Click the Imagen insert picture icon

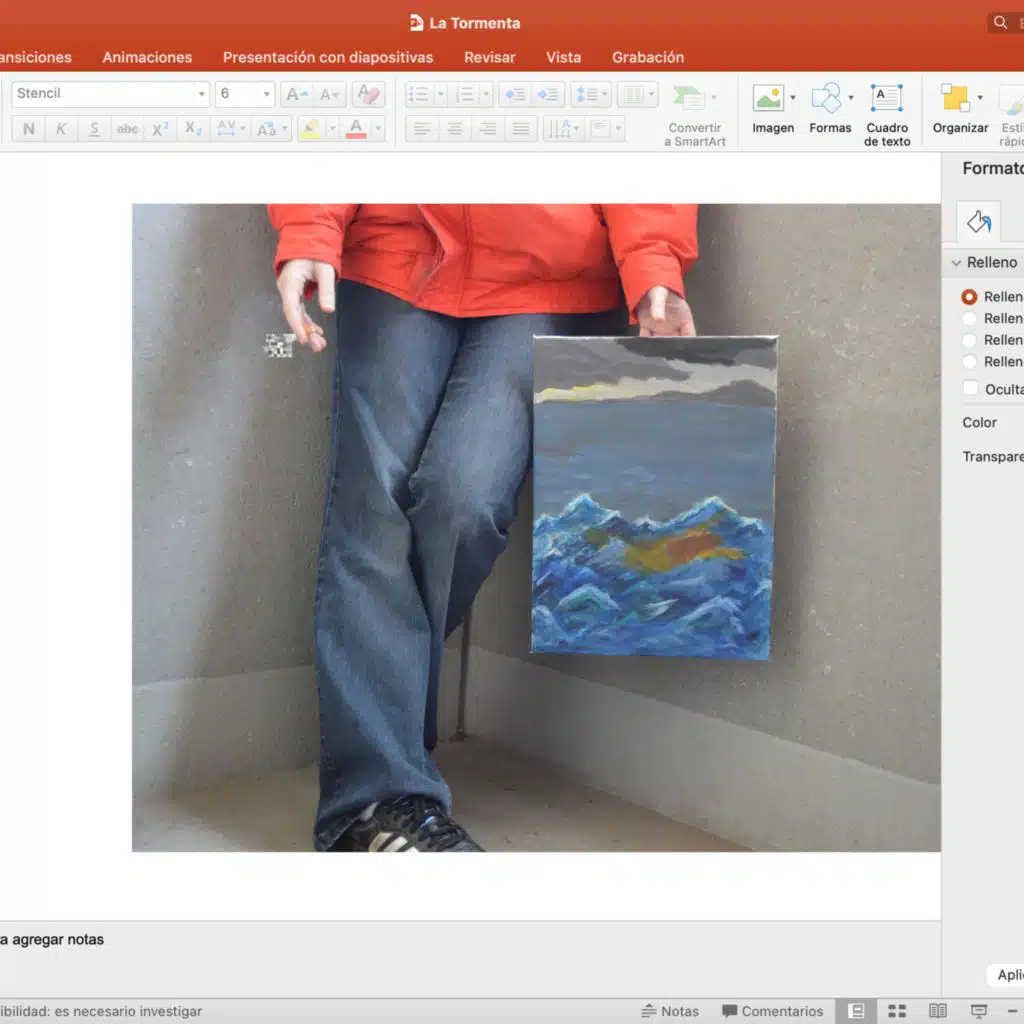pos(768,99)
